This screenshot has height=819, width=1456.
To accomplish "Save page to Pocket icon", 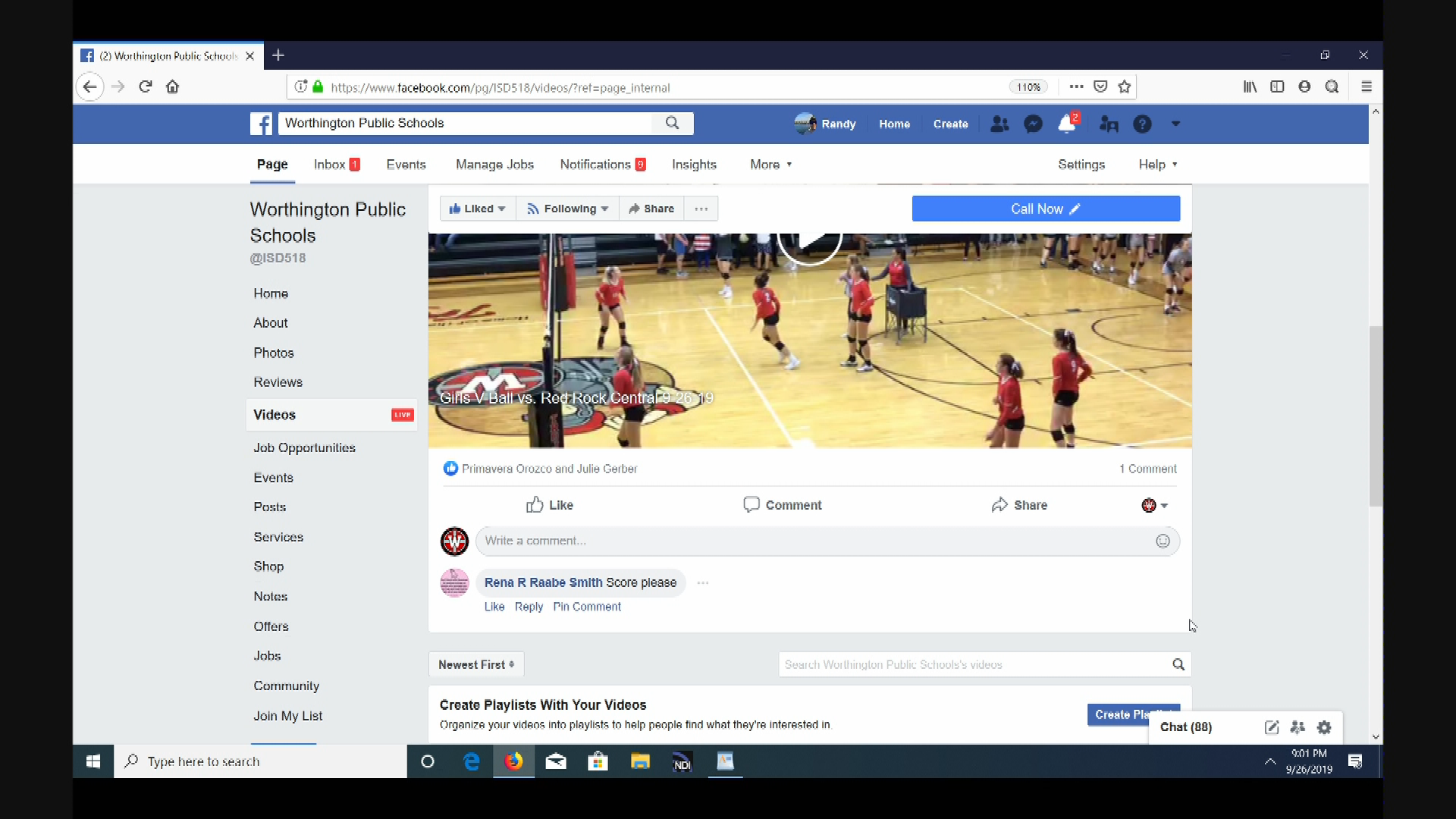I will pyautogui.click(x=1100, y=86).
